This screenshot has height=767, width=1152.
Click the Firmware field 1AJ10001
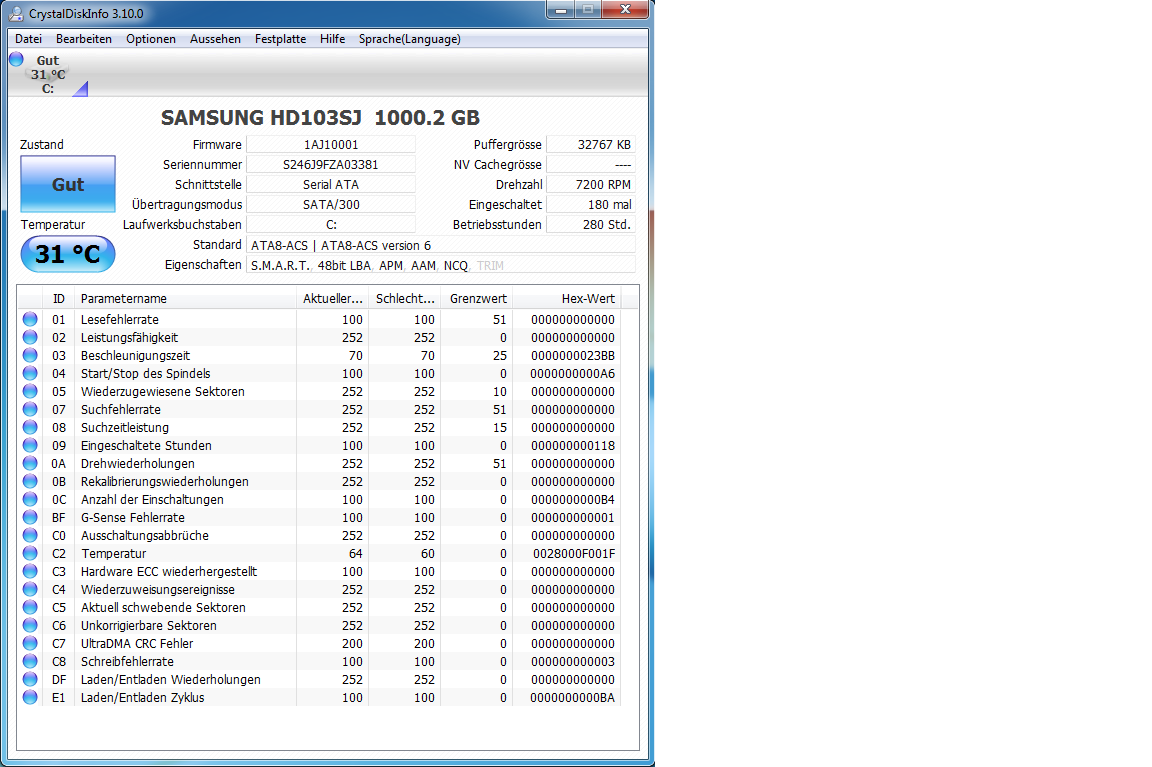331,145
